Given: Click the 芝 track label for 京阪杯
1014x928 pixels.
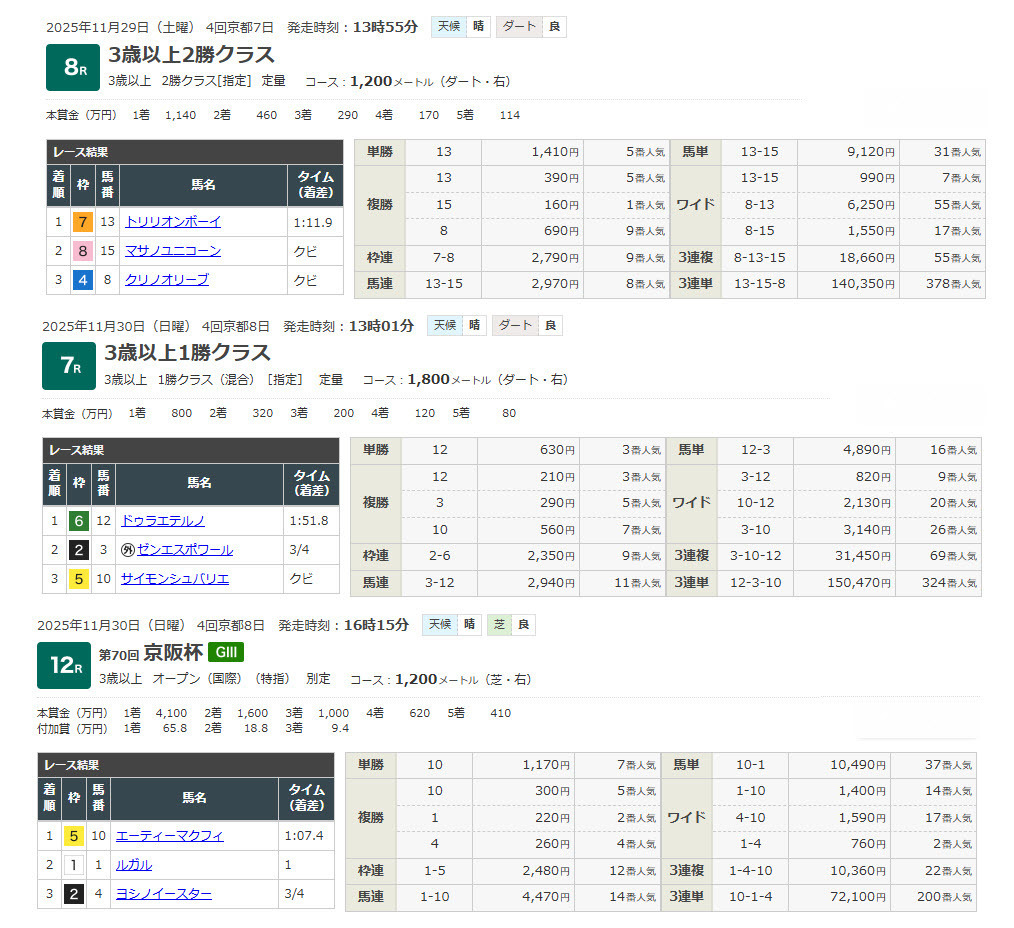Looking at the screenshot, I should pos(499,625).
